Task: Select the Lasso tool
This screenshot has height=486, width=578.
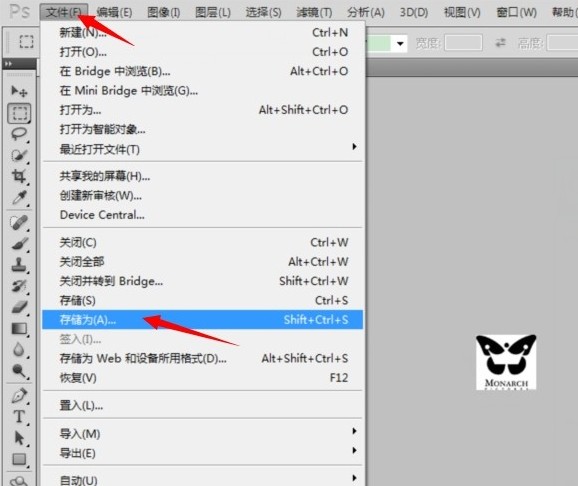Action: (19, 134)
